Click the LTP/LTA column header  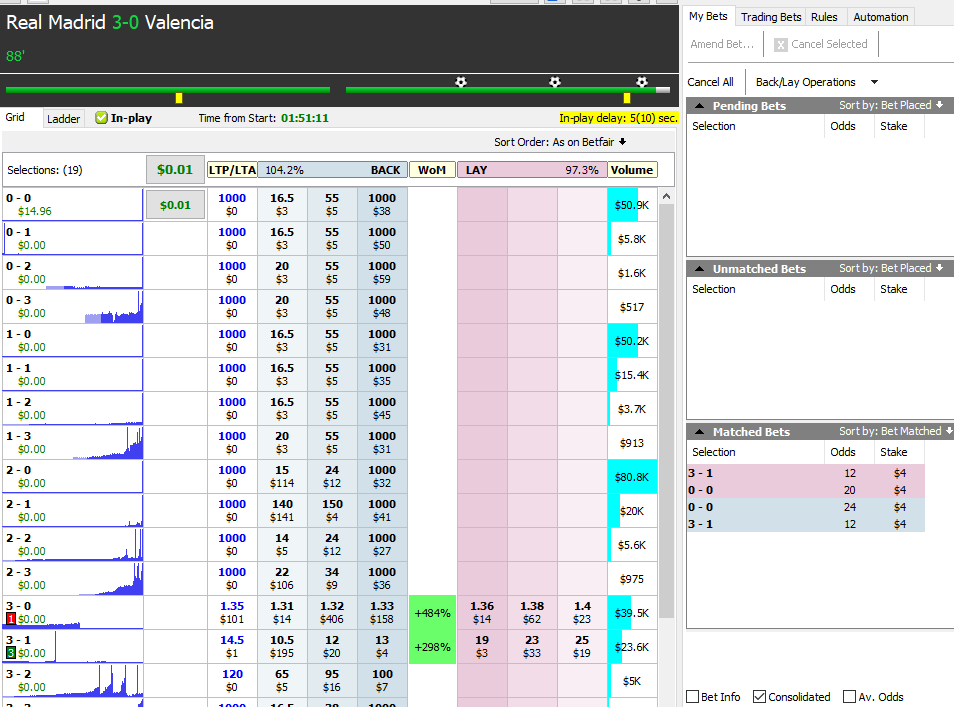[232, 170]
